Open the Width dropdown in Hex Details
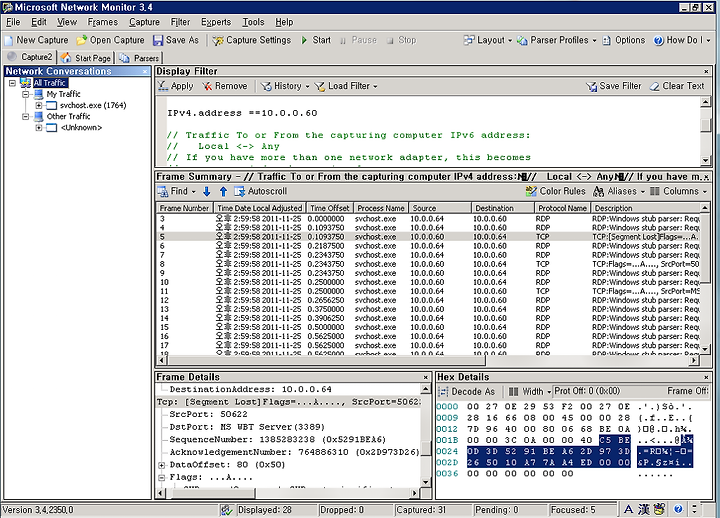Image resolution: width=720 pixels, height=518 pixels. (529, 391)
